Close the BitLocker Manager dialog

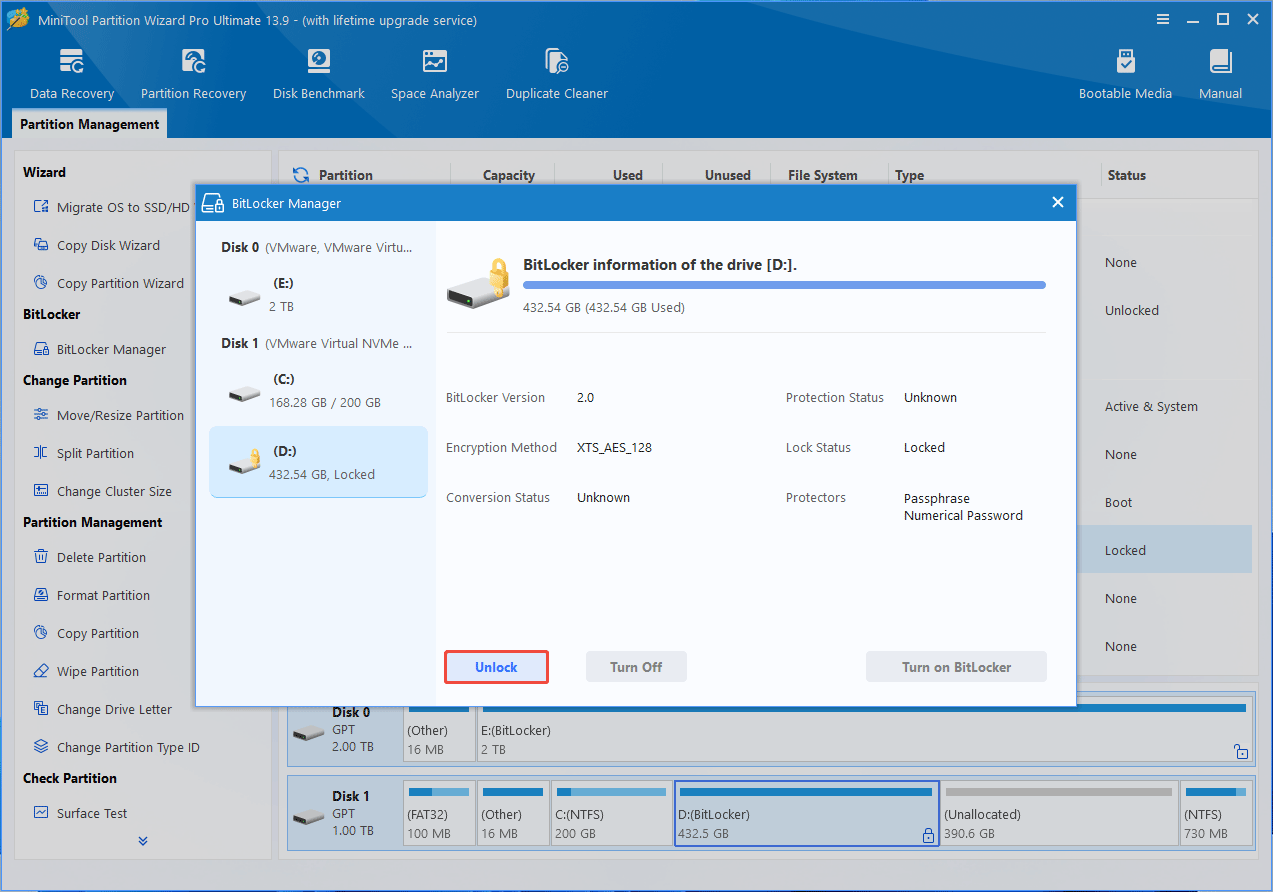pos(1058,202)
